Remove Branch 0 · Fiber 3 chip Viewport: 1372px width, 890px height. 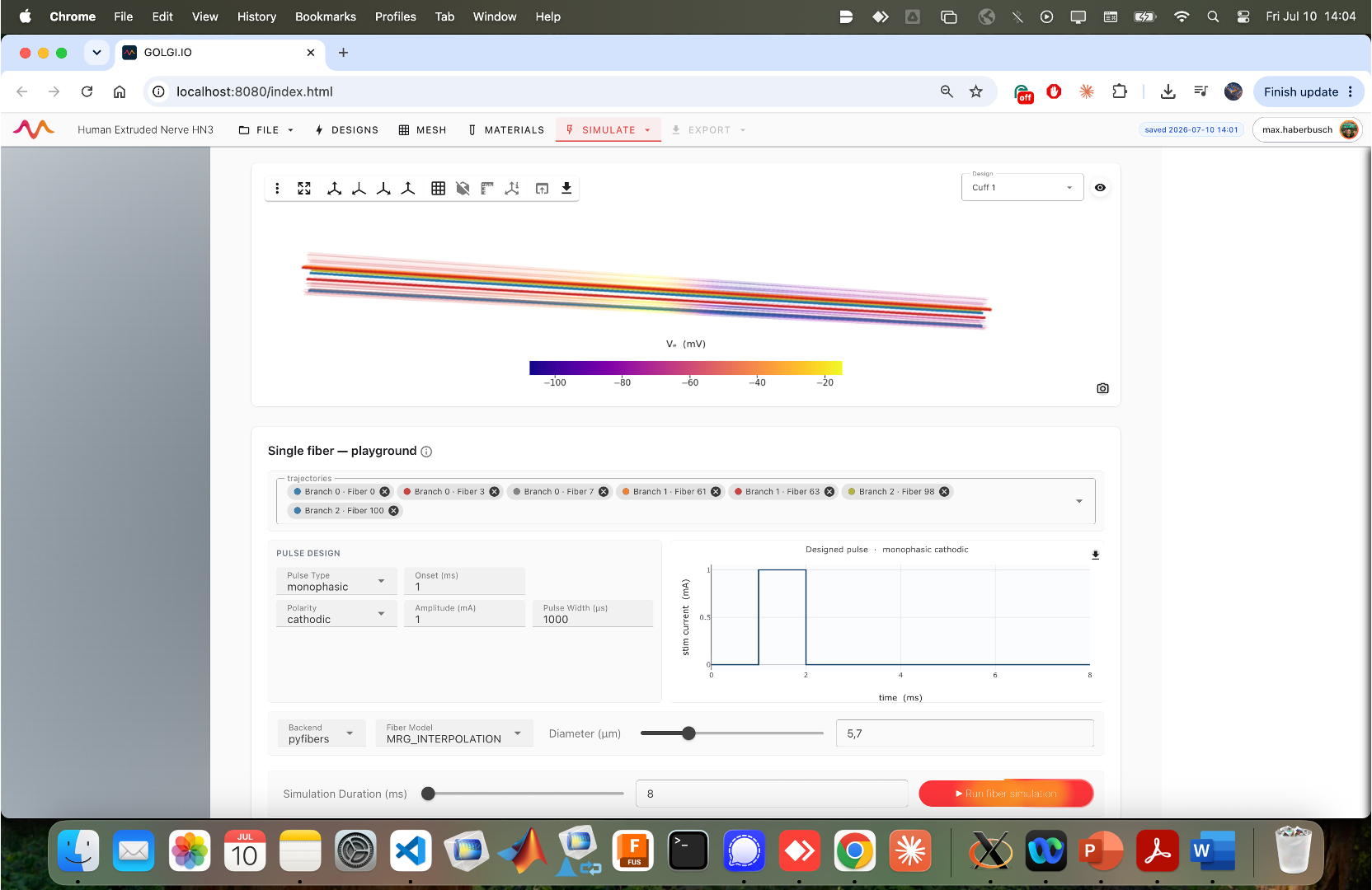[494, 492]
